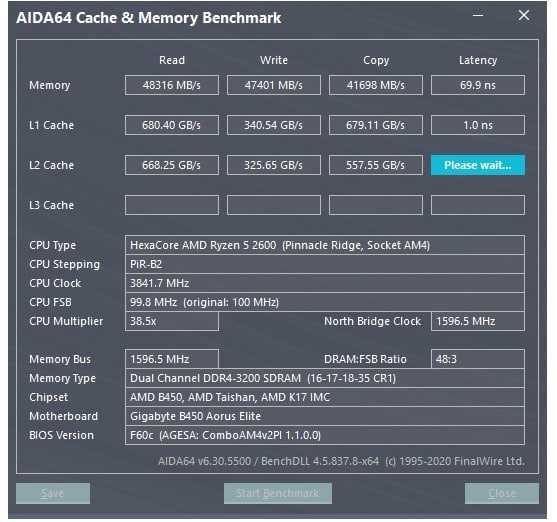Select North Bridge Clock value 1596.5 MHz

coord(478,321)
